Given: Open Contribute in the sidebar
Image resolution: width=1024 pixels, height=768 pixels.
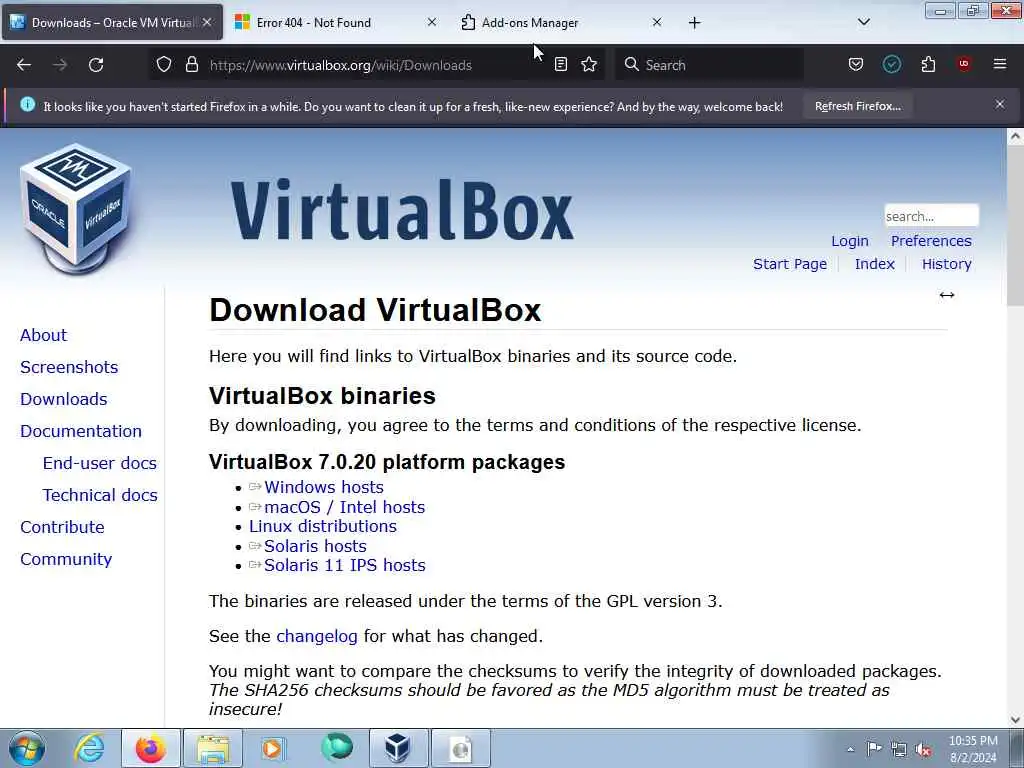Looking at the screenshot, I should point(62,527).
